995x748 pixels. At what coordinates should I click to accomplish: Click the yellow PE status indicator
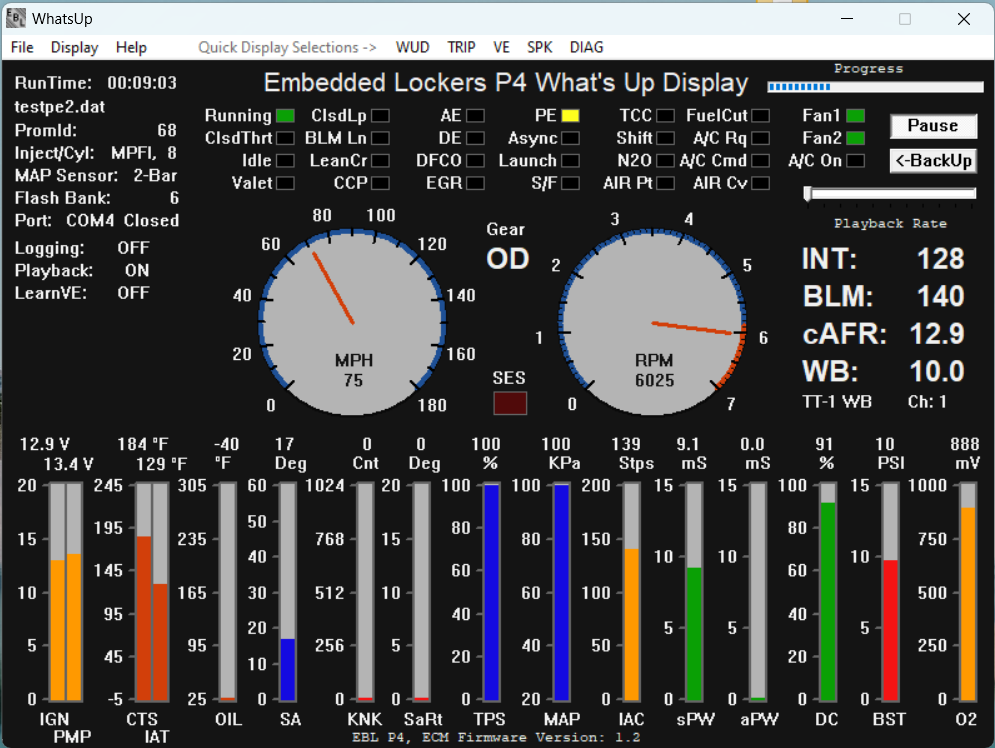point(570,116)
